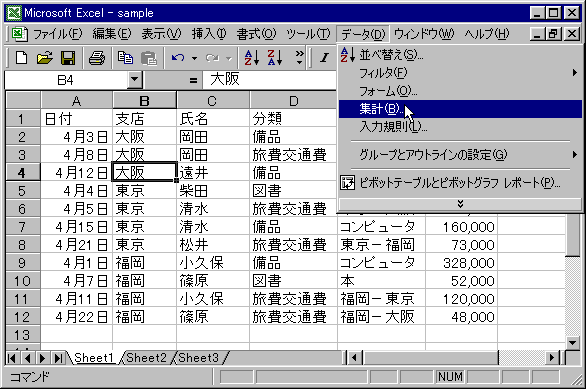This screenshot has width=586, height=389.
Task: Choose 集計(B) in Data menu
Action: 460,109
